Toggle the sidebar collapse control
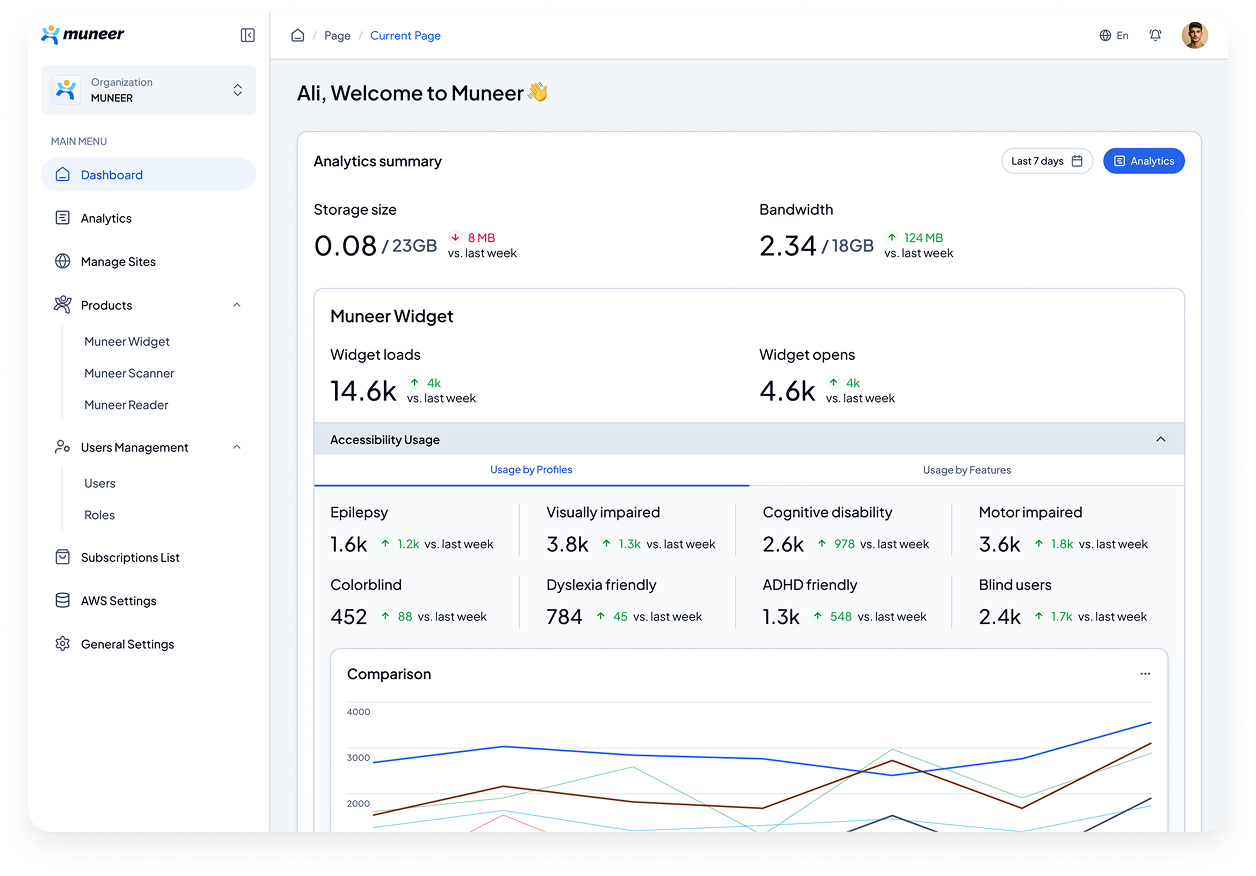The image size is (1256, 876). click(247, 34)
